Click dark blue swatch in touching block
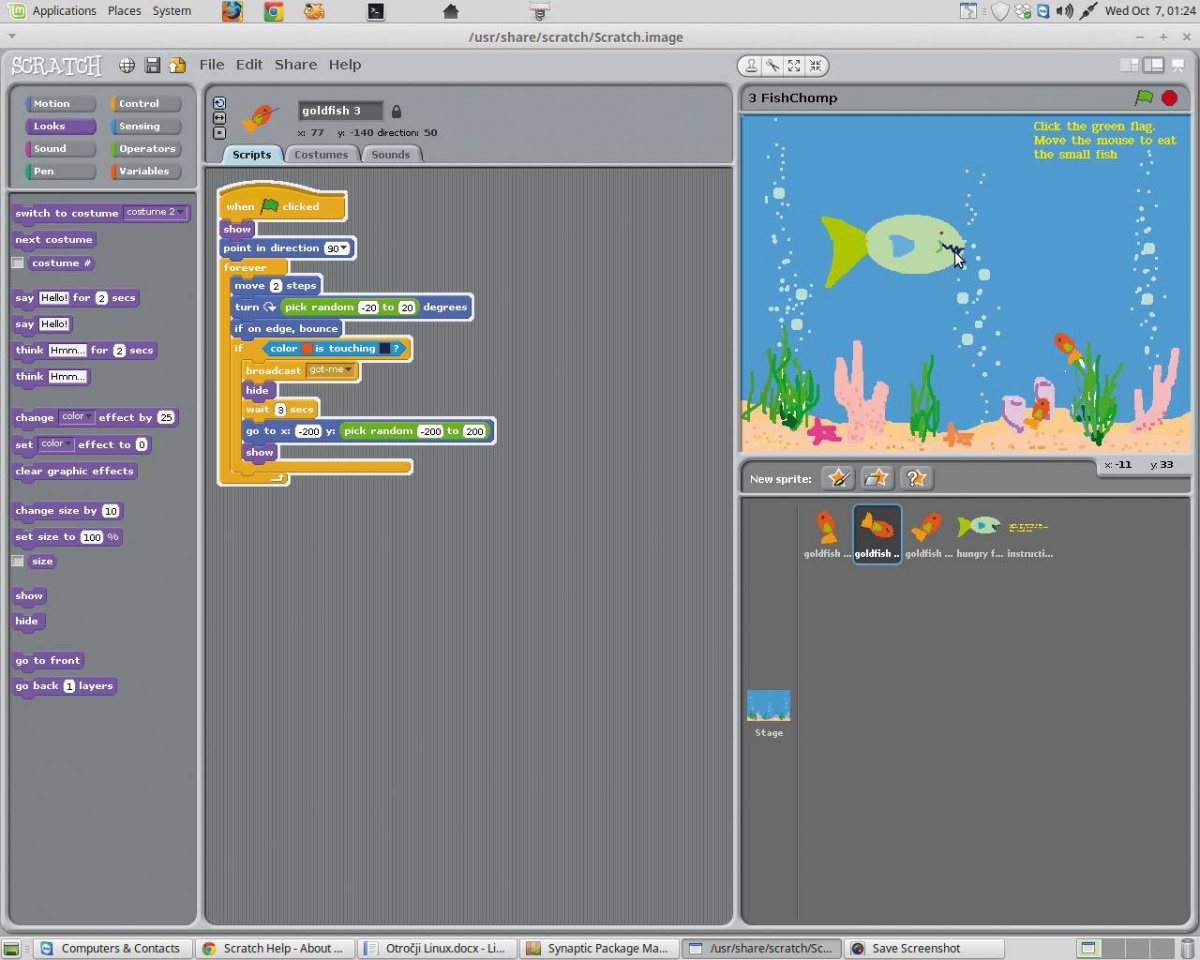This screenshot has width=1200, height=960. click(384, 349)
